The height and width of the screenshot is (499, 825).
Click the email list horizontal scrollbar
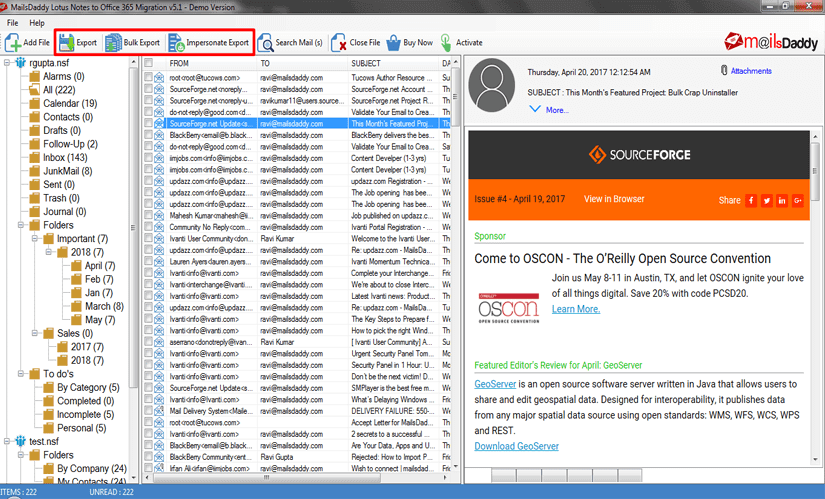[267, 477]
